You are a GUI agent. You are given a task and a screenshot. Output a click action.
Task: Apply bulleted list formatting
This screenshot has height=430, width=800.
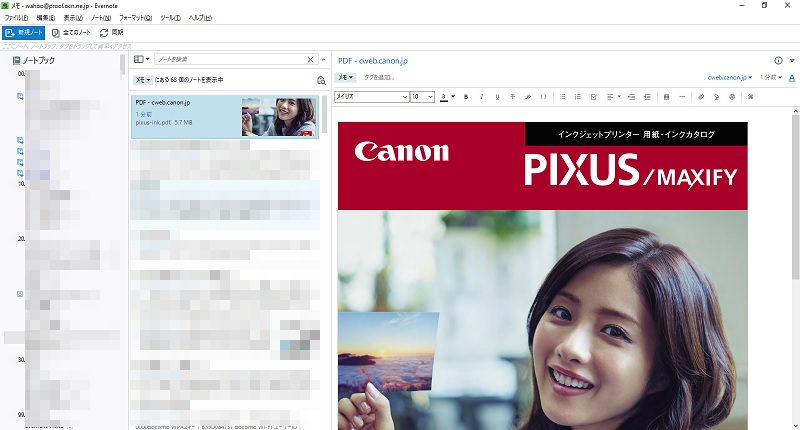(x=563, y=97)
